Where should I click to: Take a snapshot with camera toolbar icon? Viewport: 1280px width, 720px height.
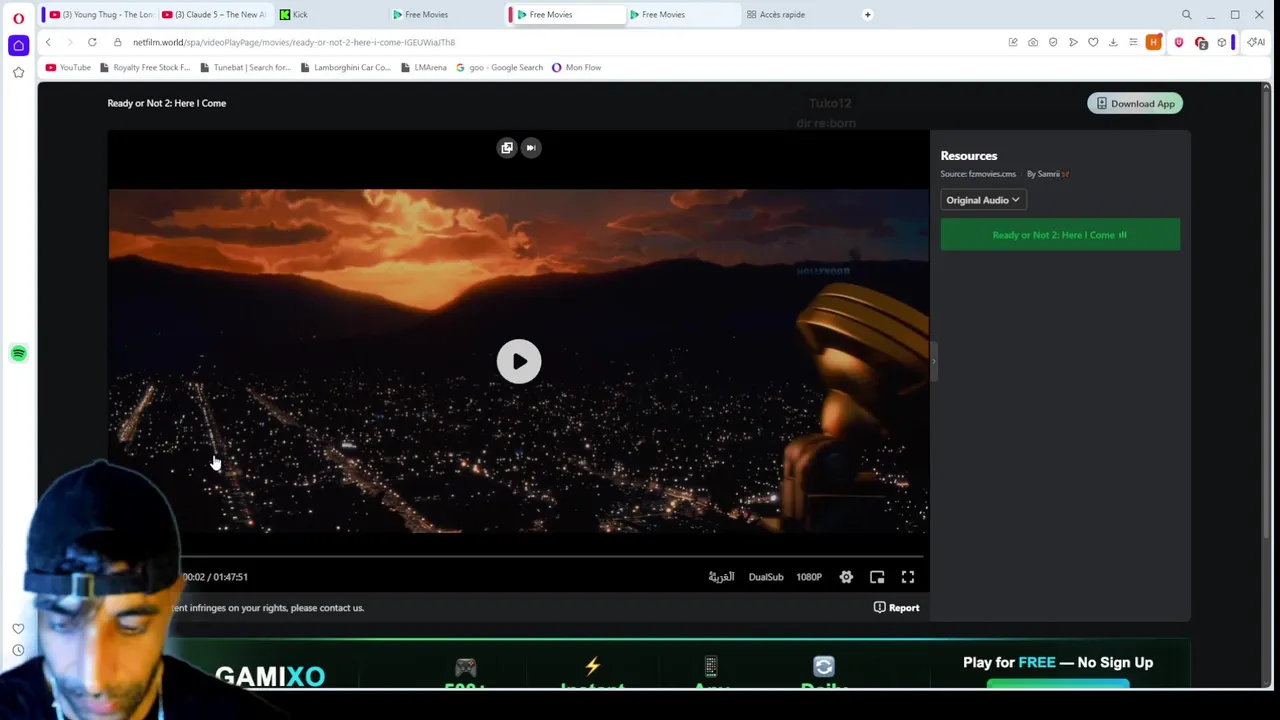pos(1033,42)
